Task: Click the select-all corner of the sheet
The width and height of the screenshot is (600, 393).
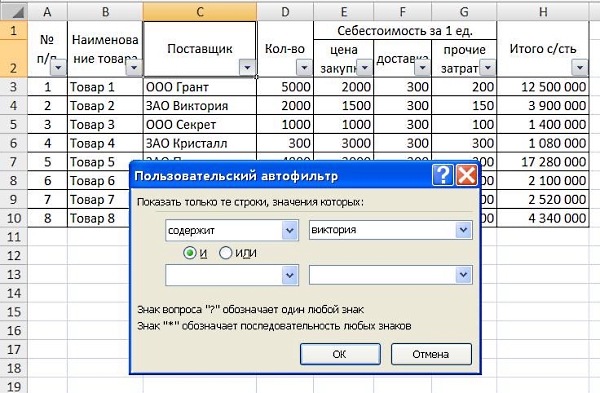Action: click(14, 11)
